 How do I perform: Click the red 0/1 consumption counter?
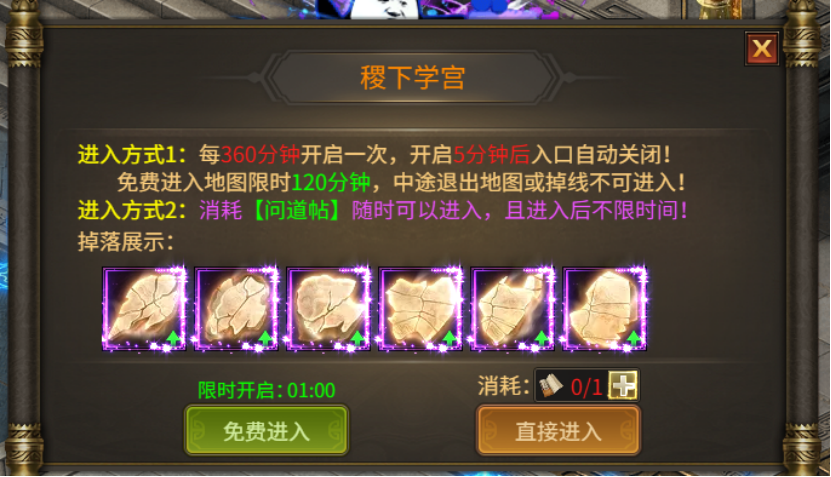click(587, 387)
